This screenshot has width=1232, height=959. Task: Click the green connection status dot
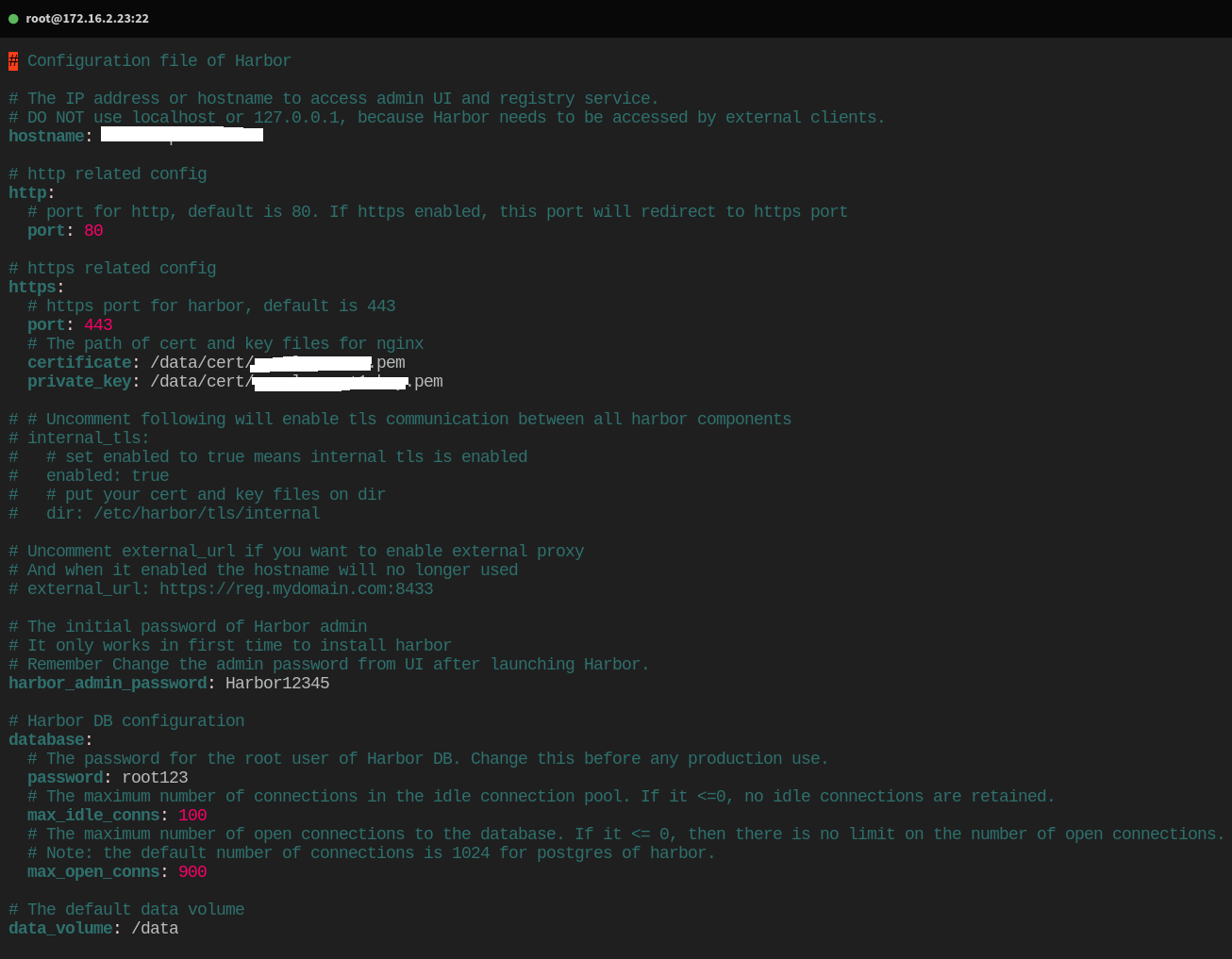click(13, 19)
